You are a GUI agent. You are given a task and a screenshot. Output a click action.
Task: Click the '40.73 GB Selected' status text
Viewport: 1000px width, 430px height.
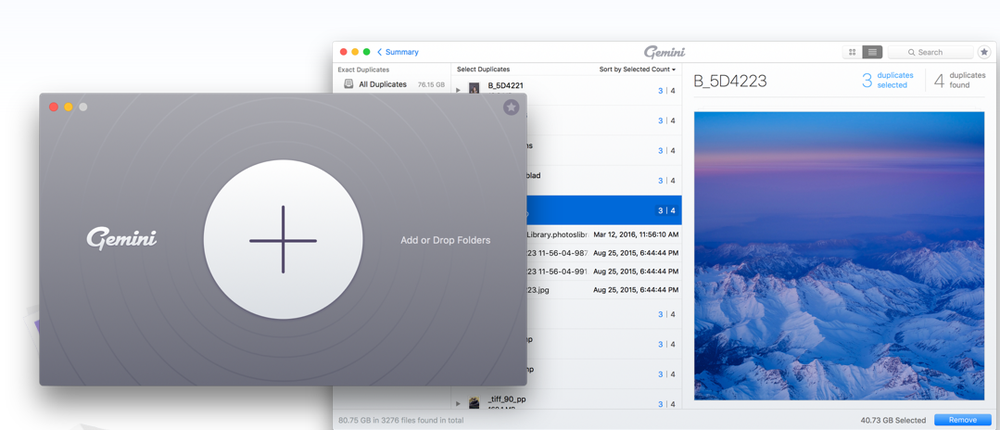892,420
